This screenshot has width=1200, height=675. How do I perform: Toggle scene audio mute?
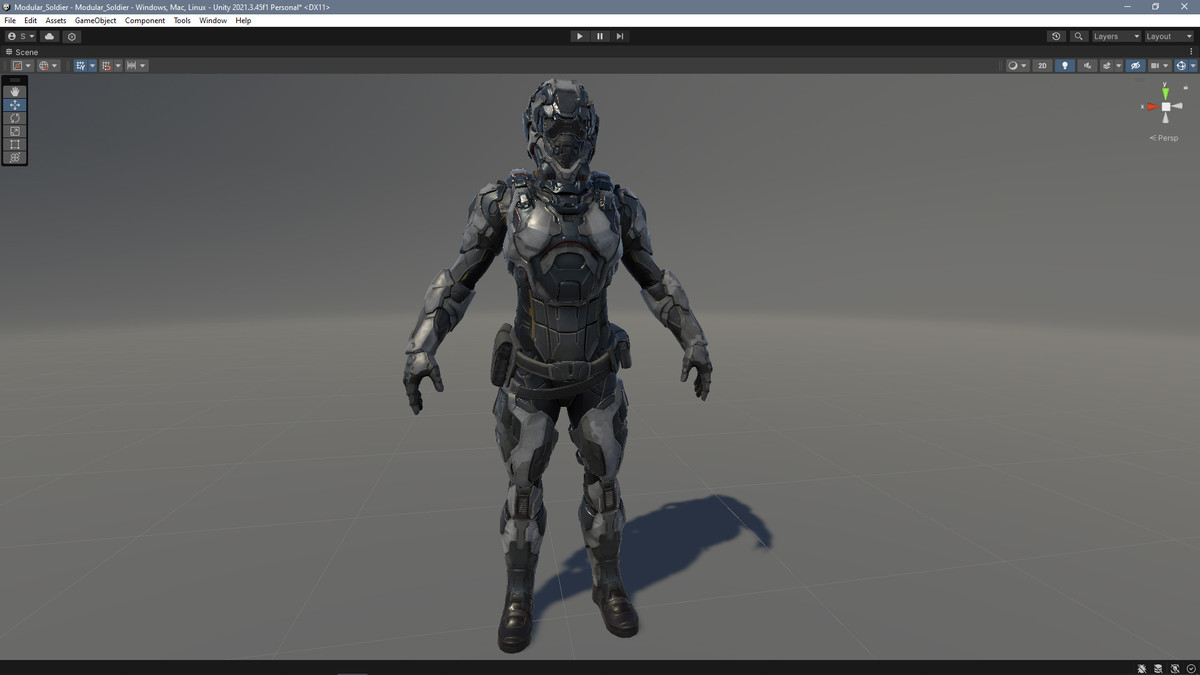(x=1088, y=65)
